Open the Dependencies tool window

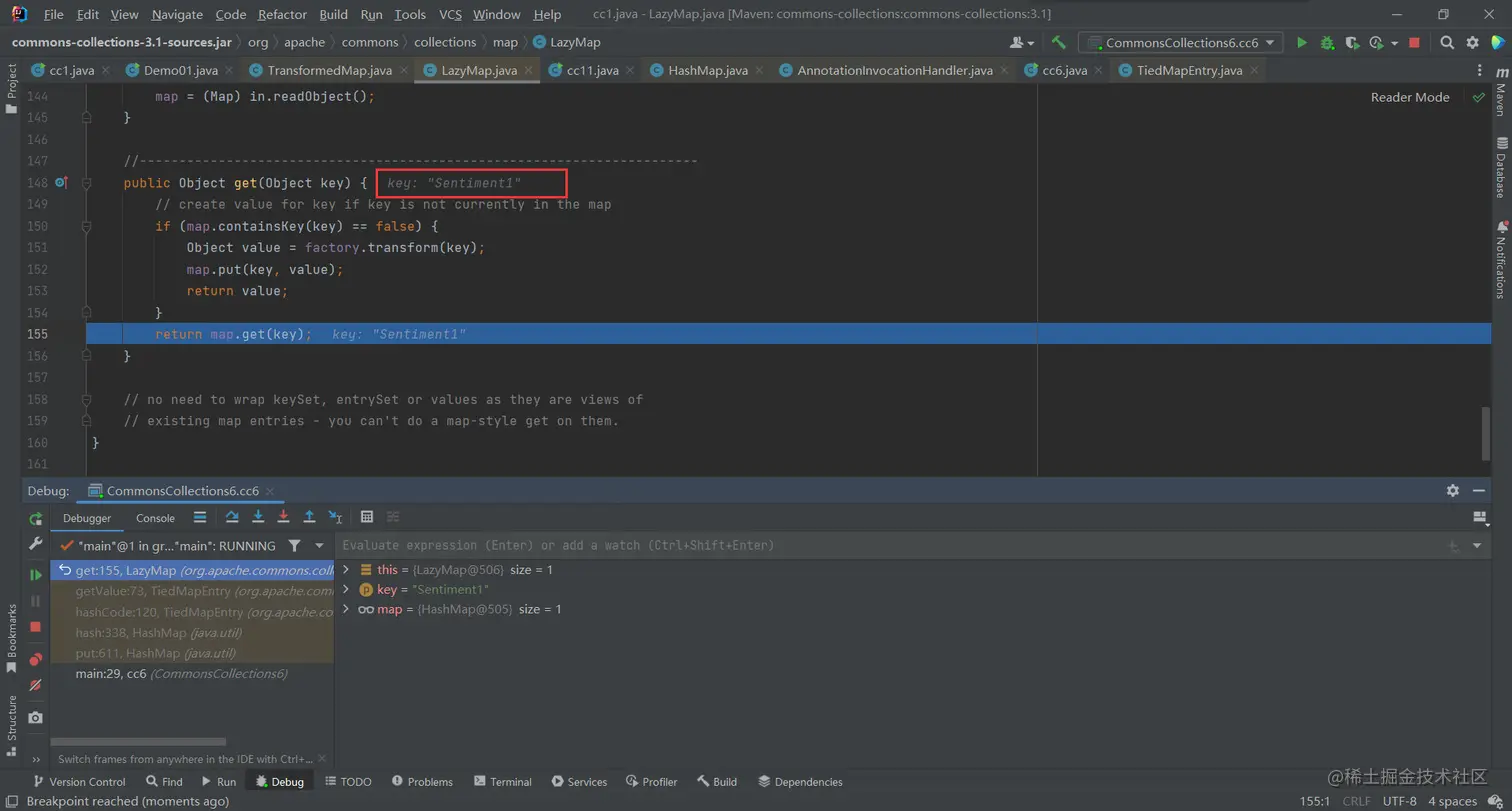800,782
